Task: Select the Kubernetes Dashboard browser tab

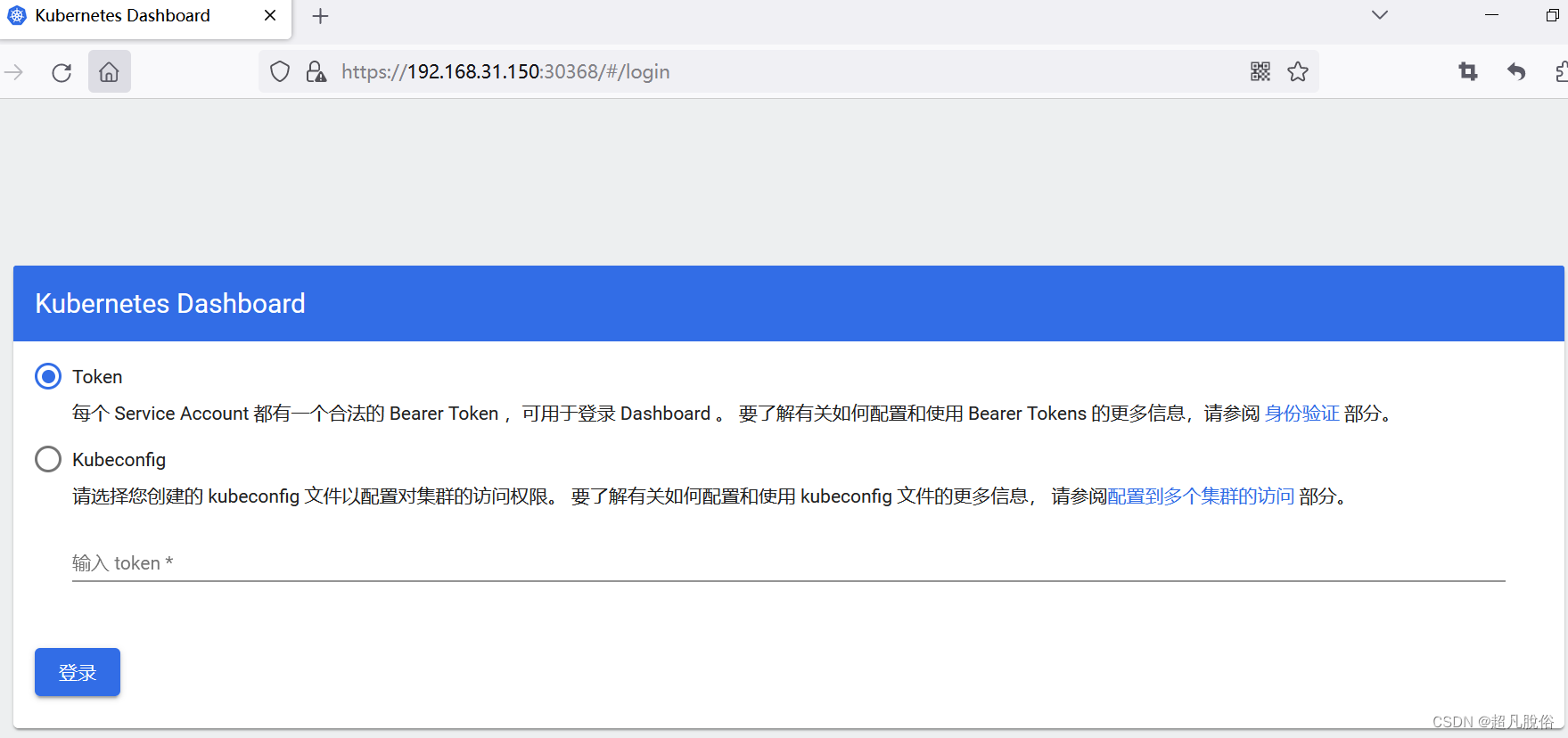Action: (x=145, y=19)
